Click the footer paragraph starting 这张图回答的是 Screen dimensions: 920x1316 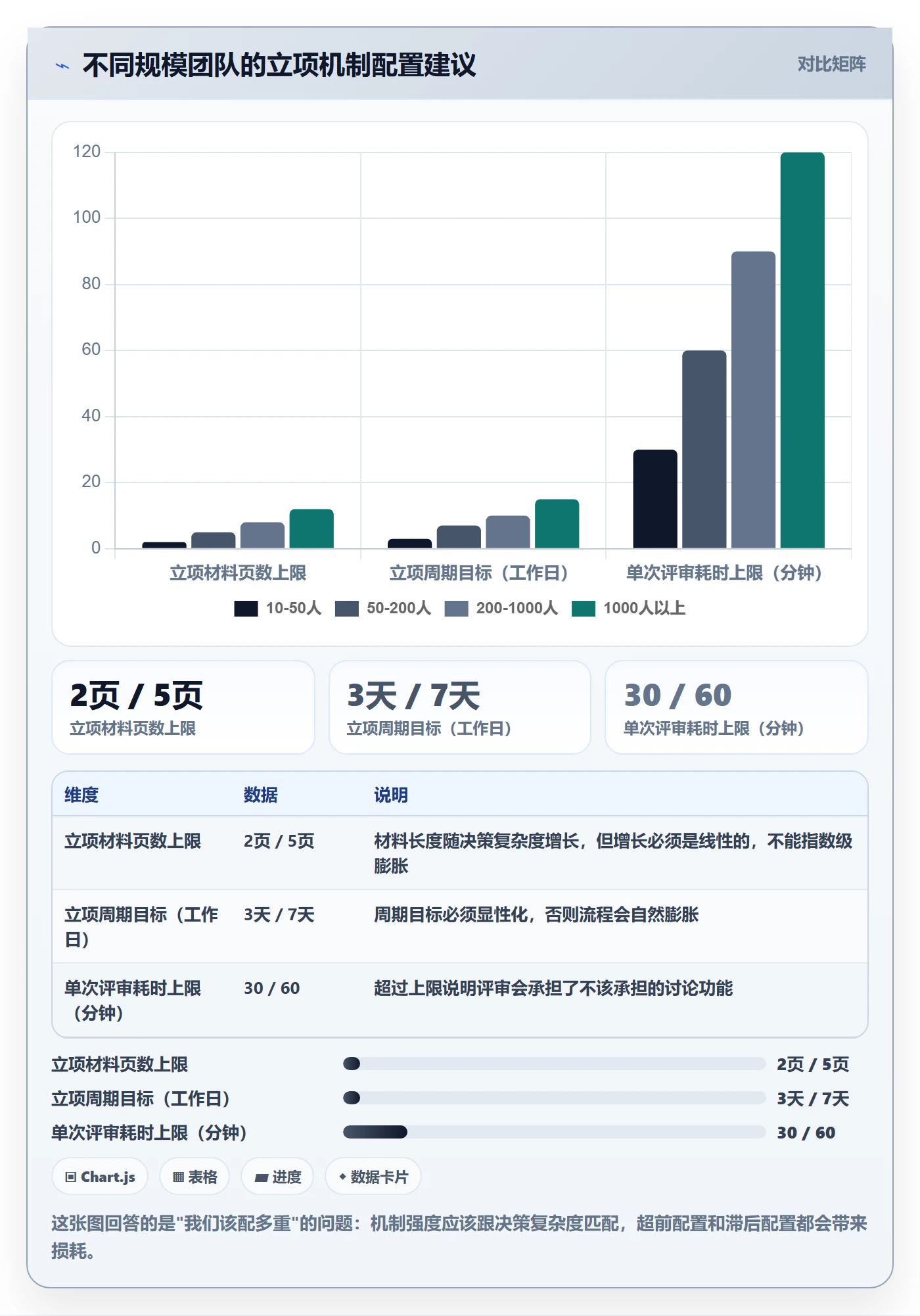459,1236
